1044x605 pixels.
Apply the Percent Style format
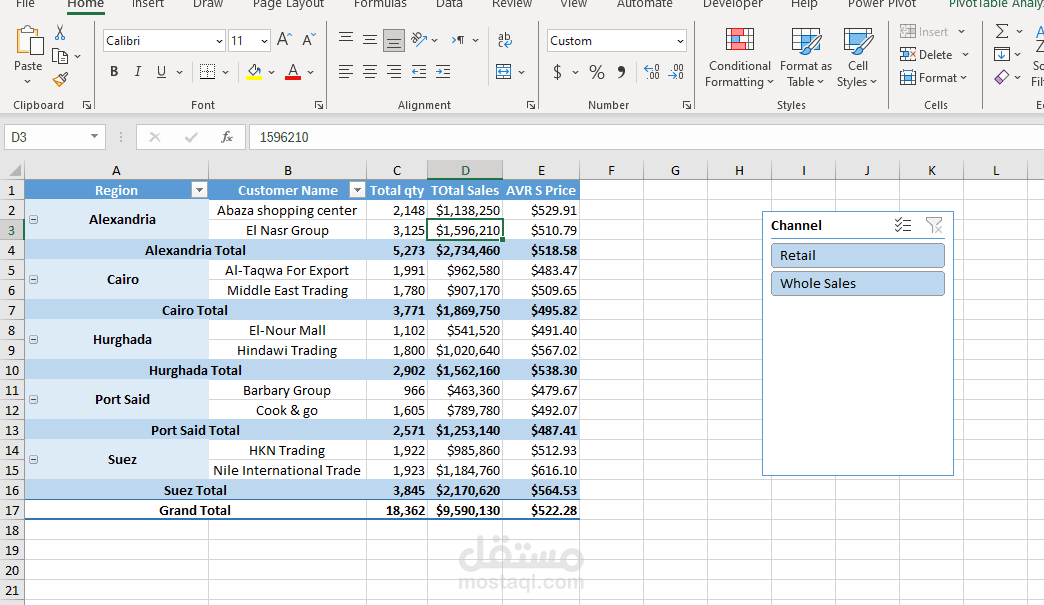pos(597,72)
